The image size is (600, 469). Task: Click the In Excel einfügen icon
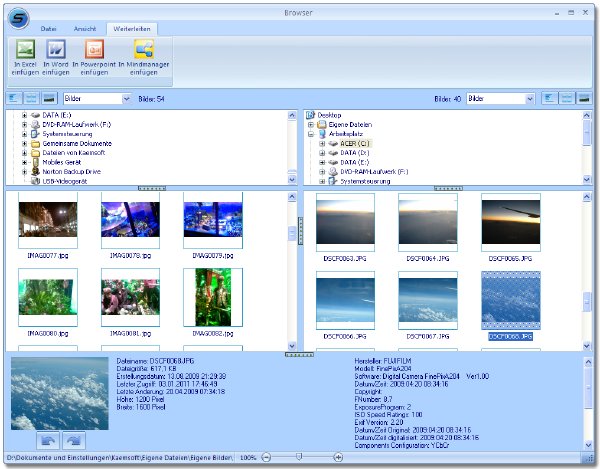[x=25, y=49]
